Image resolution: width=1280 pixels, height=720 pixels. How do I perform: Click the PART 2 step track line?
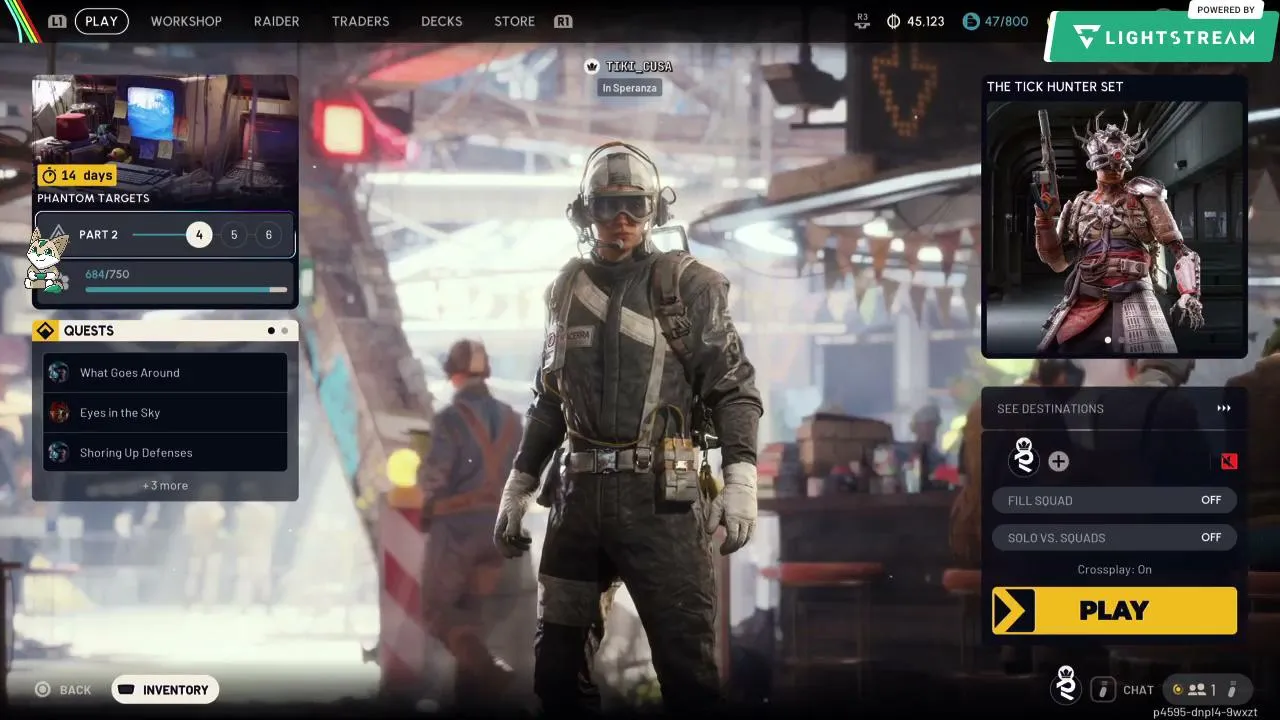[159, 235]
